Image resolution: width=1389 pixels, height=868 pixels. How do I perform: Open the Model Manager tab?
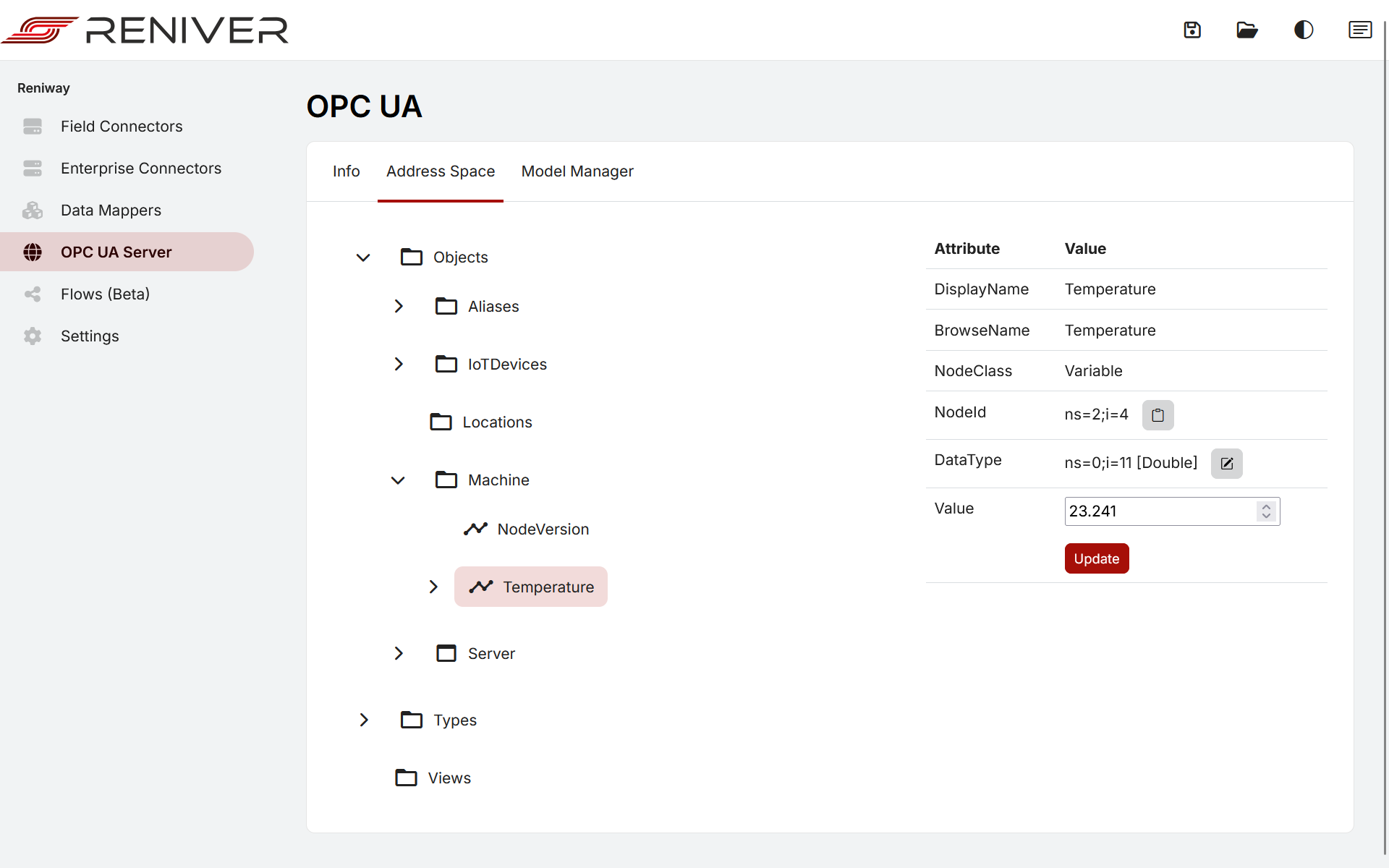click(x=577, y=172)
